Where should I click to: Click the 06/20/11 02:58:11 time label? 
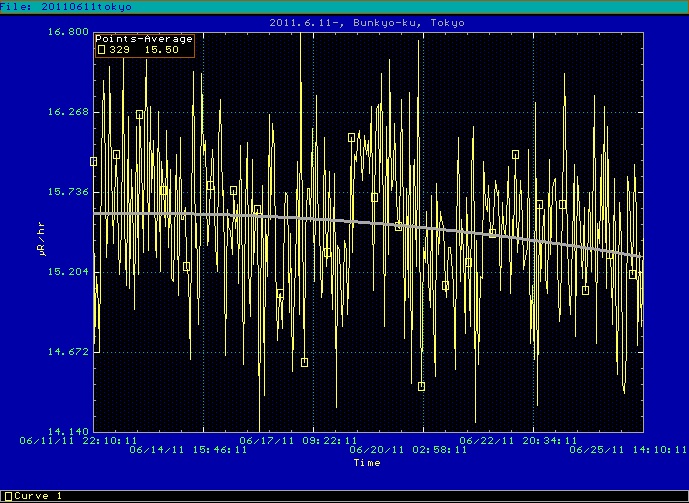point(408,450)
